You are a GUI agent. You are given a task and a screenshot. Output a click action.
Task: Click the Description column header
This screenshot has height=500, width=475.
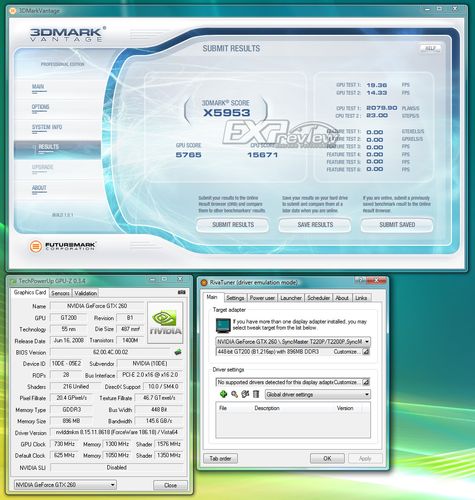click(267, 408)
